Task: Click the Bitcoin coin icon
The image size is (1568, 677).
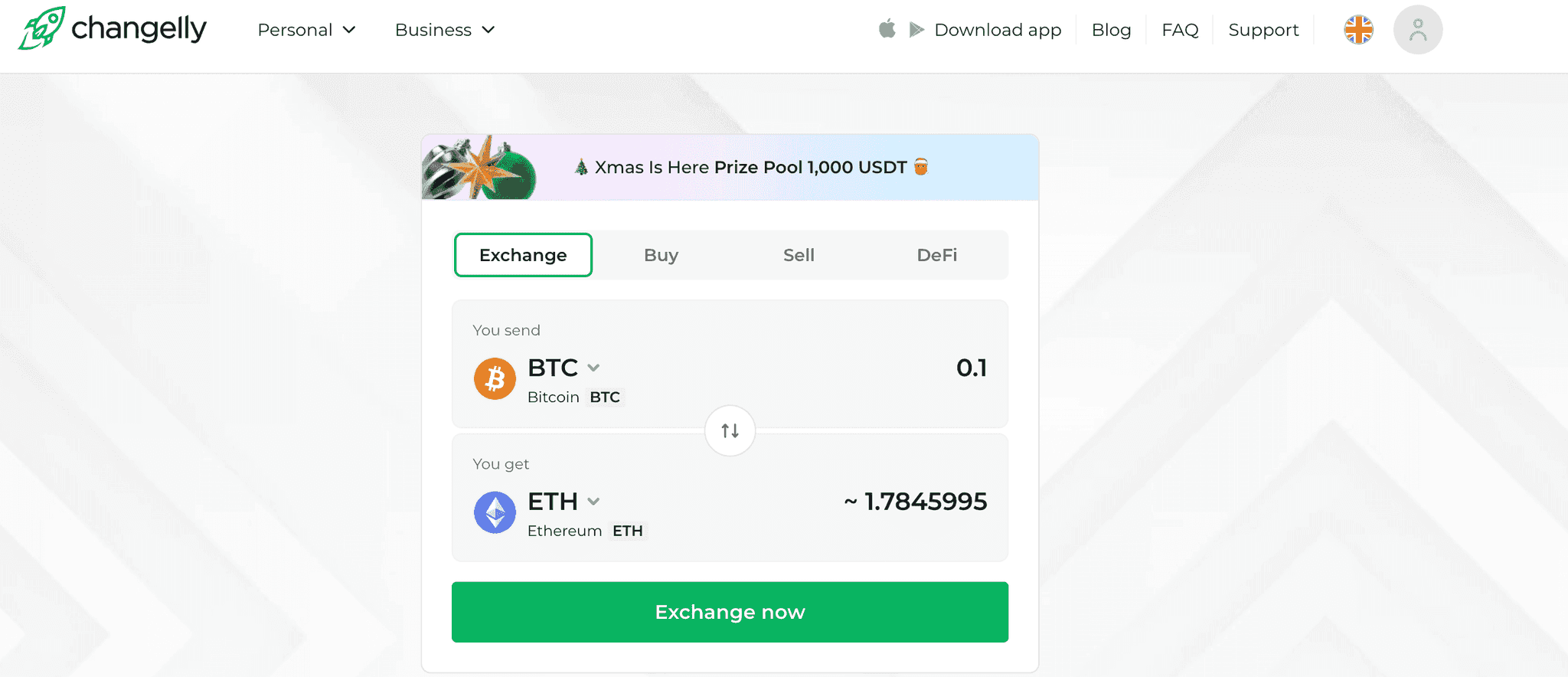Action: pos(495,378)
